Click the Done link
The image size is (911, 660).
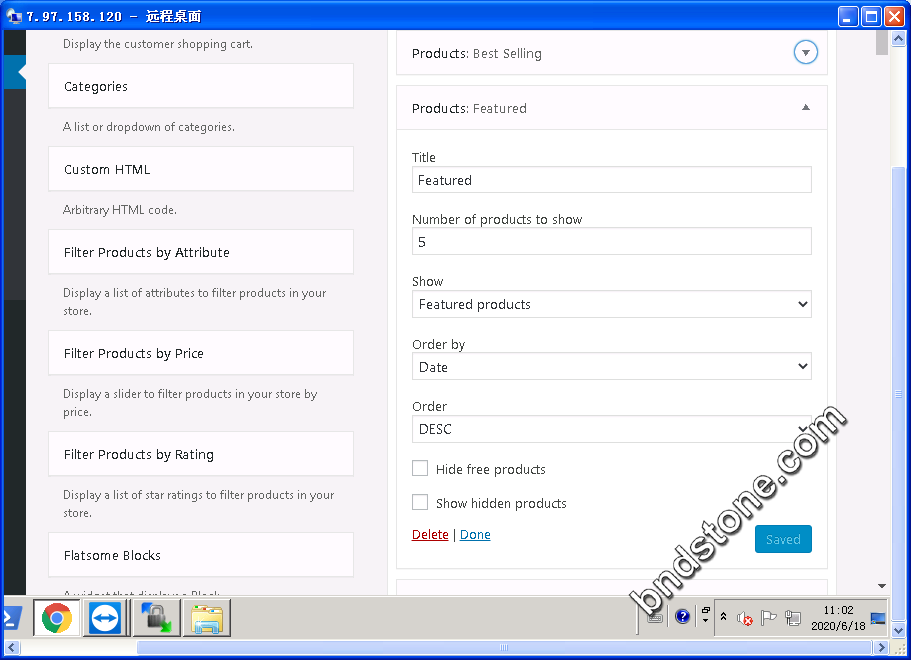[x=475, y=535]
